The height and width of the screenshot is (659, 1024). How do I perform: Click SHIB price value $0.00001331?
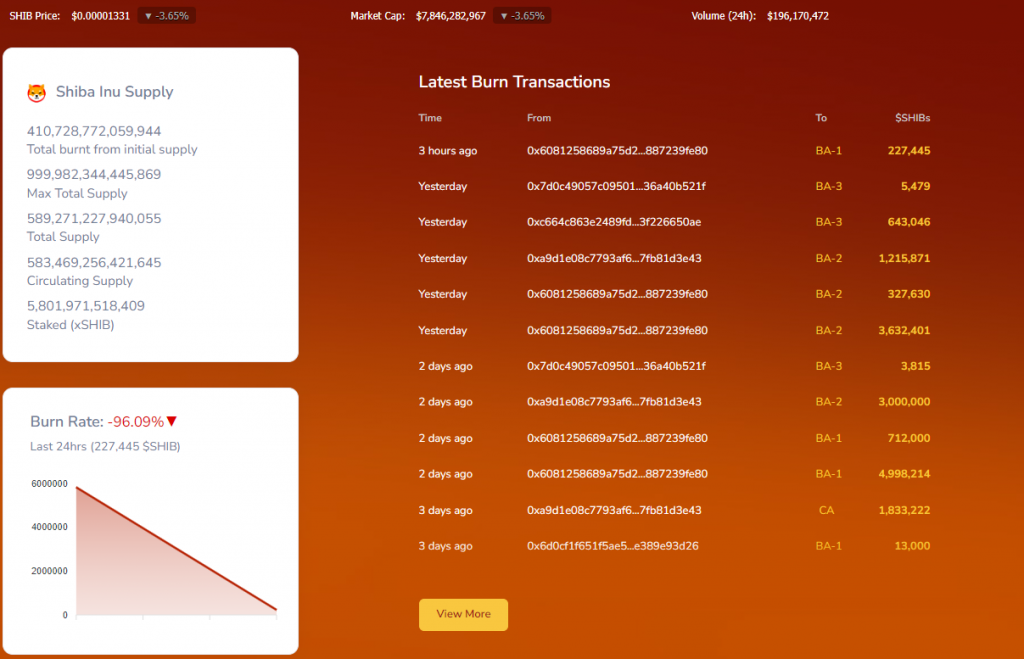pos(101,16)
